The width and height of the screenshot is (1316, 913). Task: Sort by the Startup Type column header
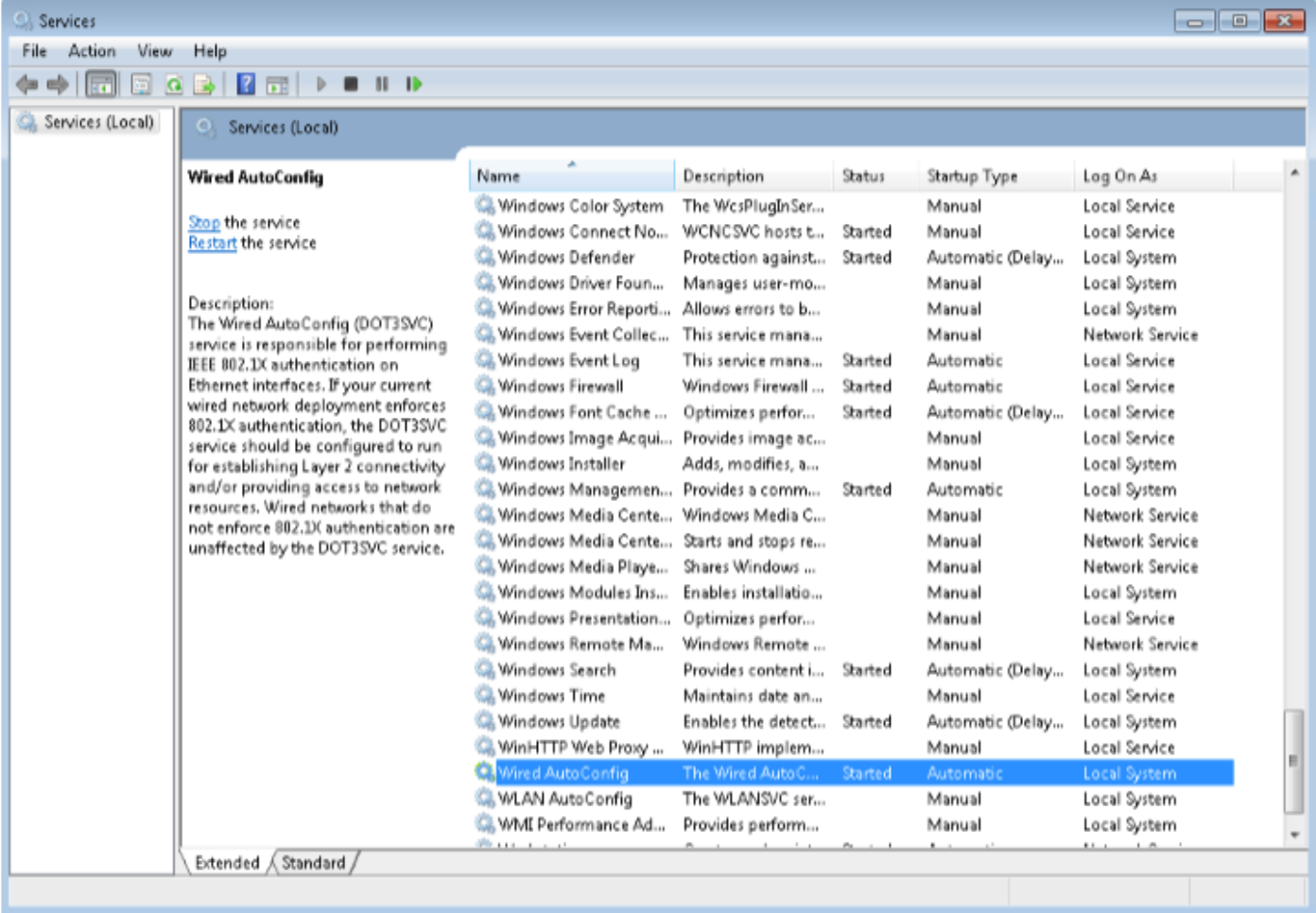click(972, 176)
